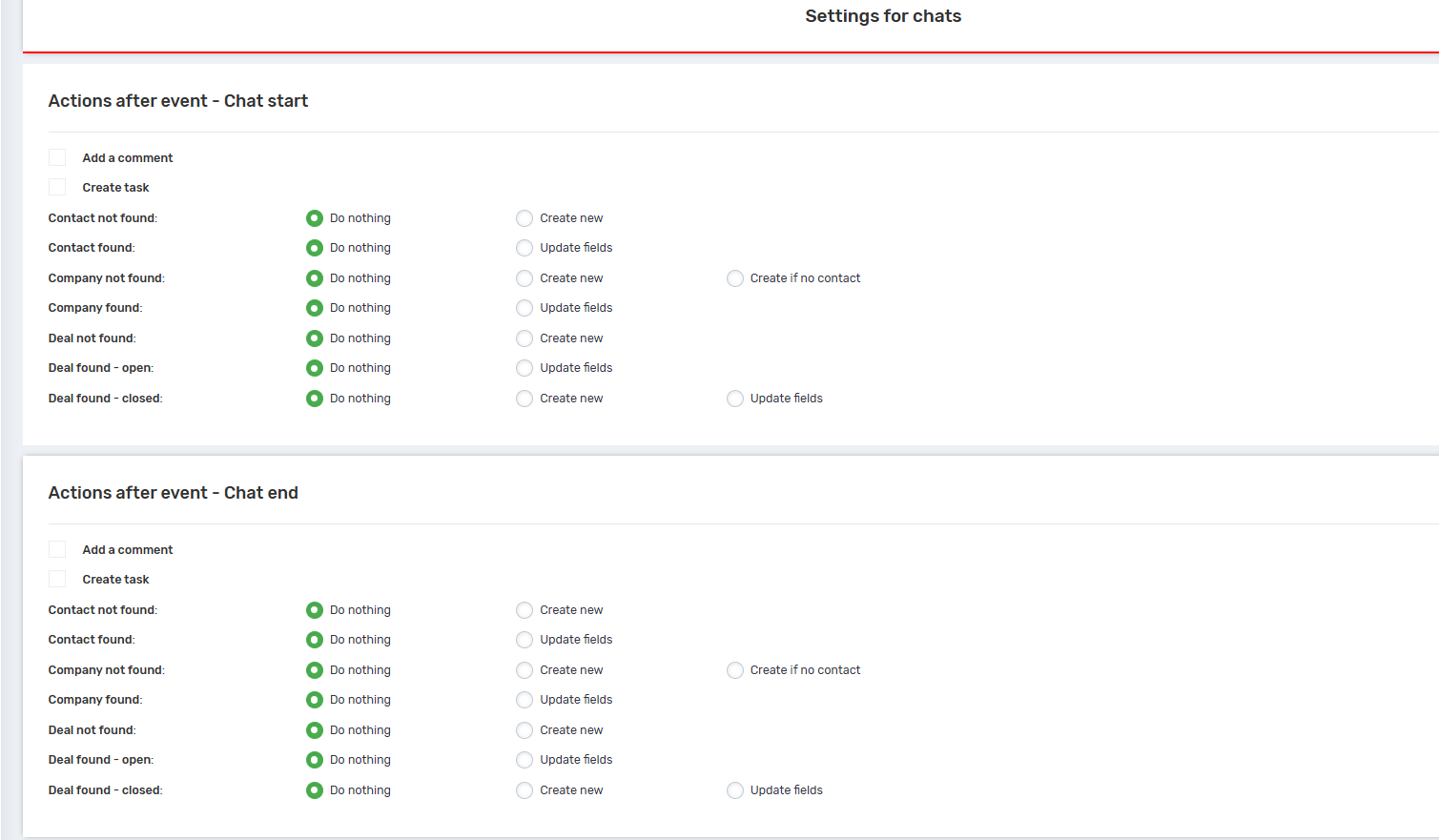Choose Create new for Deal found - closed, Chat start
The height and width of the screenshot is (840, 1439).
coord(524,399)
